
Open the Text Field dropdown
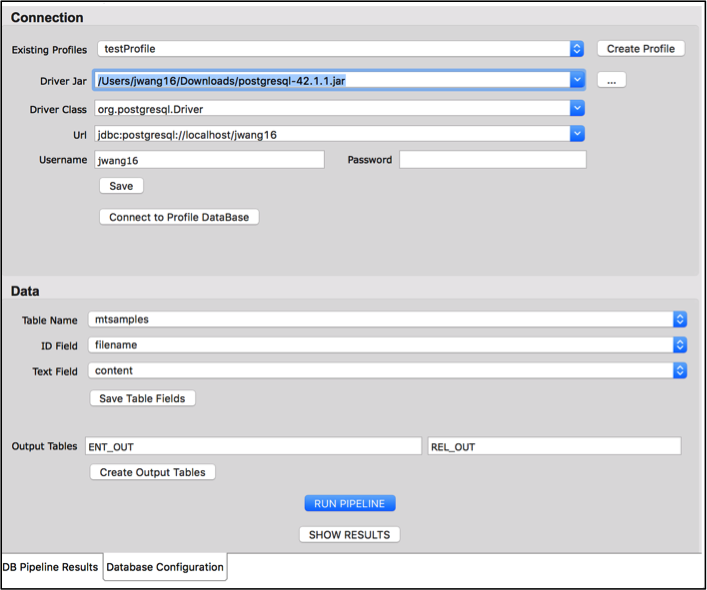click(680, 370)
